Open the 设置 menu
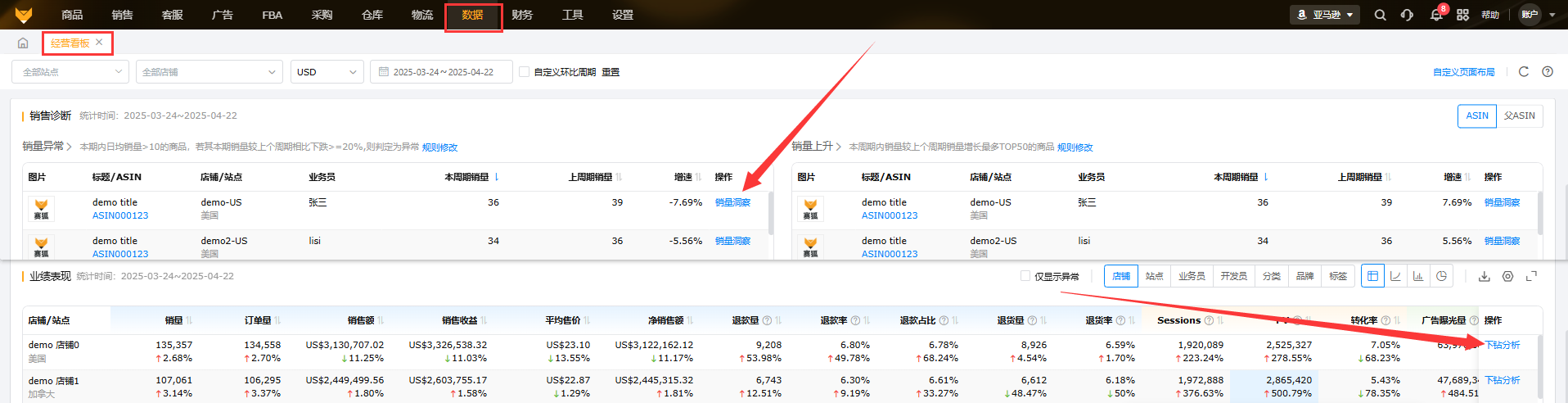 (622, 15)
